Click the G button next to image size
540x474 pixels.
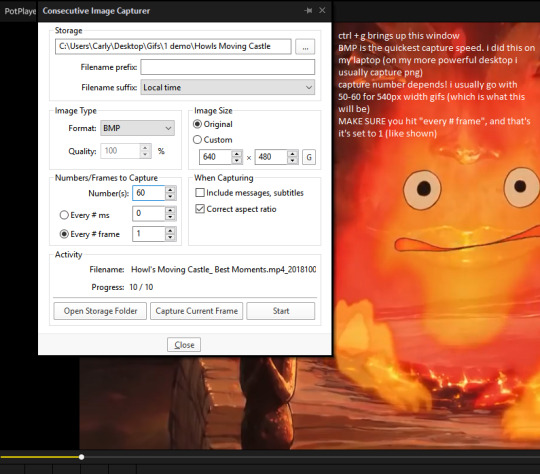click(x=309, y=157)
